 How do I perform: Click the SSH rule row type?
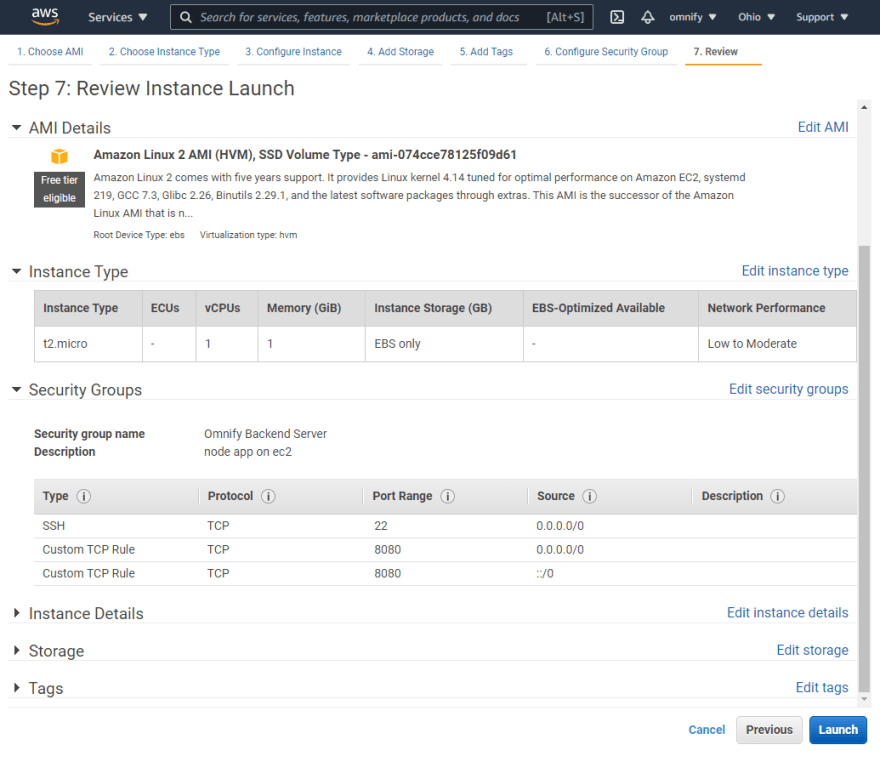coord(54,526)
